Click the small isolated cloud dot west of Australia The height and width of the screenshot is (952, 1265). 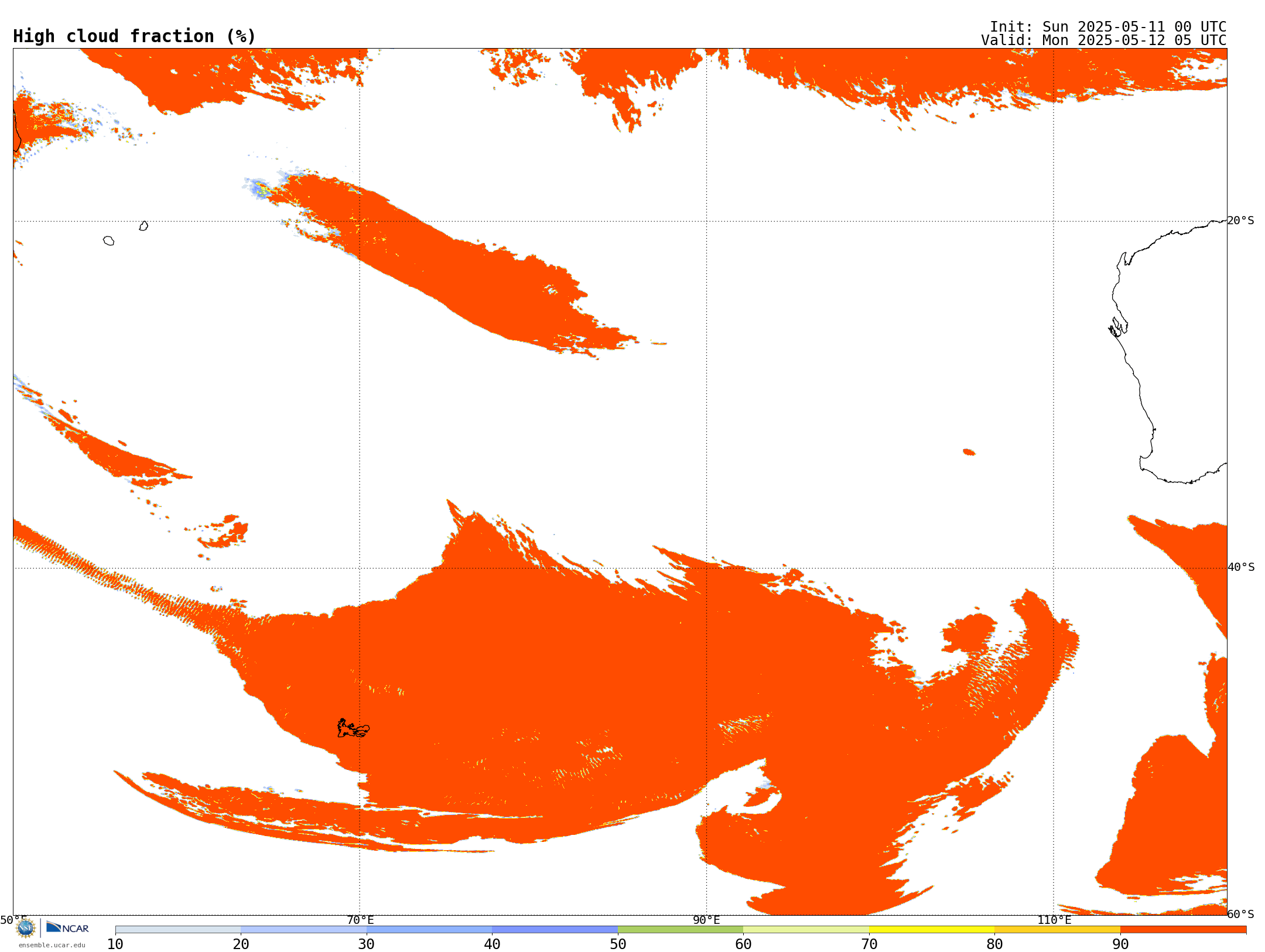[x=969, y=452]
